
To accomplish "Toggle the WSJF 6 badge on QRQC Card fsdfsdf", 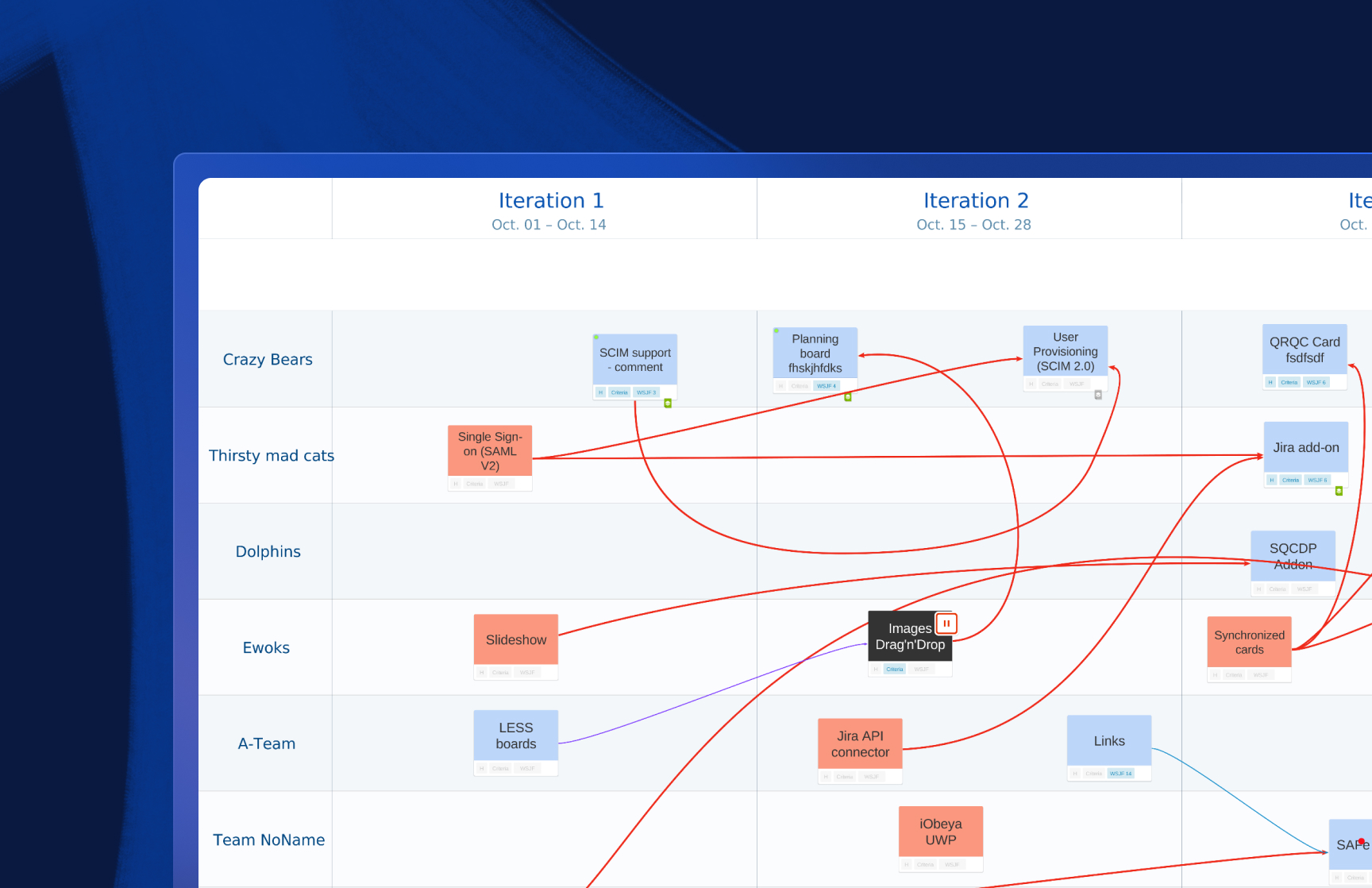I will click(x=1316, y=382).
